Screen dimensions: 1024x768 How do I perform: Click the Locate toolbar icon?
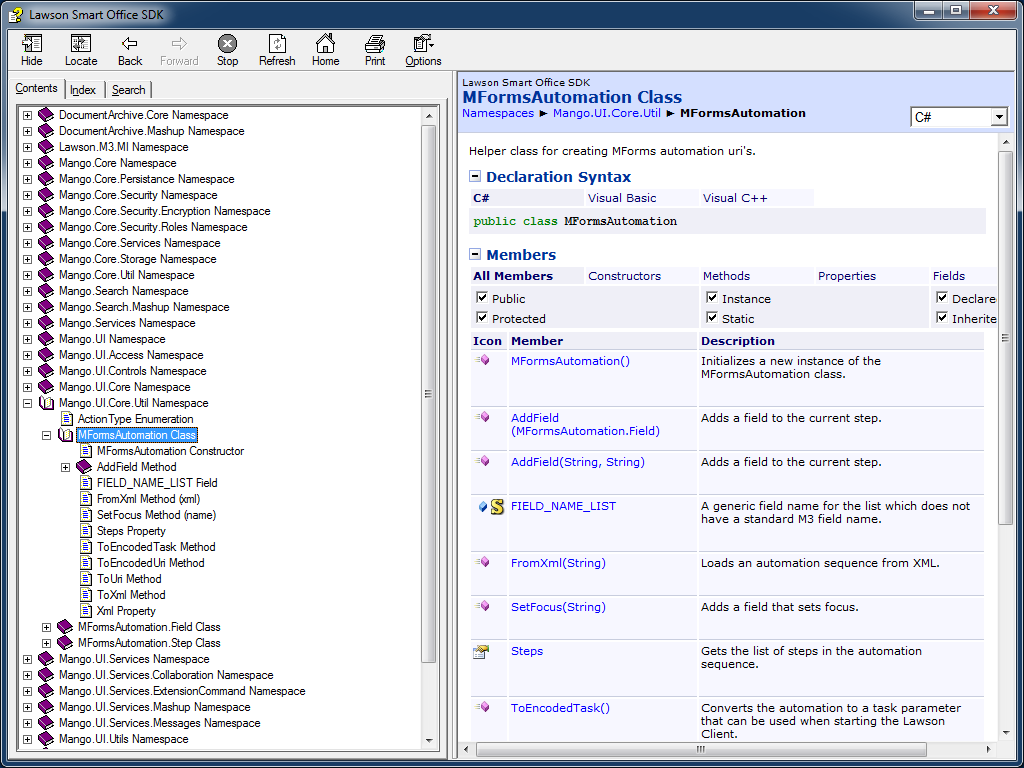coord(81,50)
